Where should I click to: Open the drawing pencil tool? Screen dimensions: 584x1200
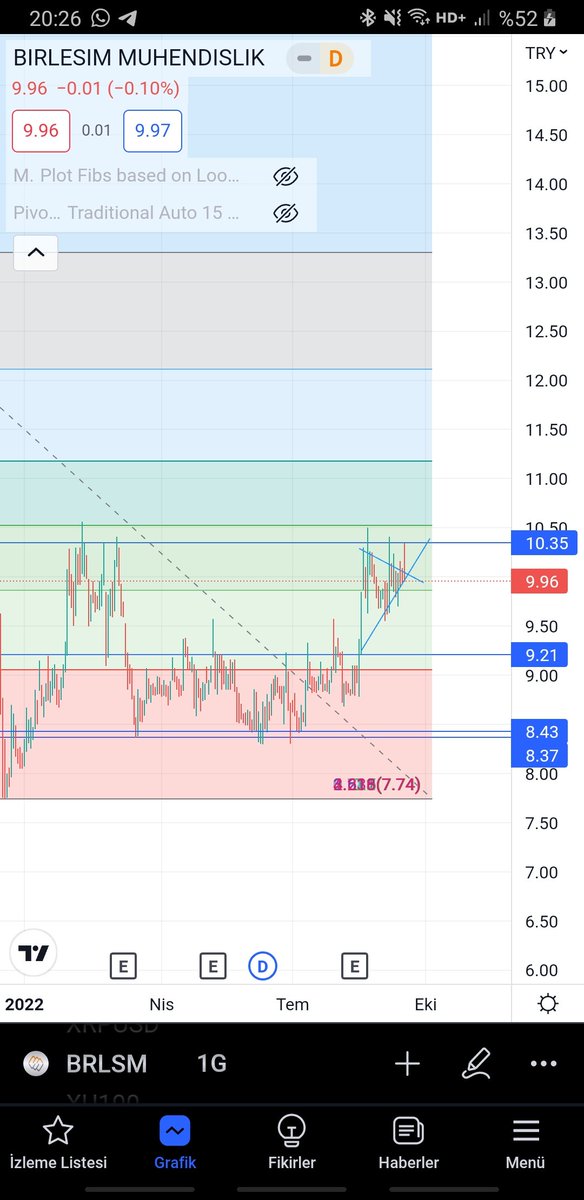[476, 1063]
